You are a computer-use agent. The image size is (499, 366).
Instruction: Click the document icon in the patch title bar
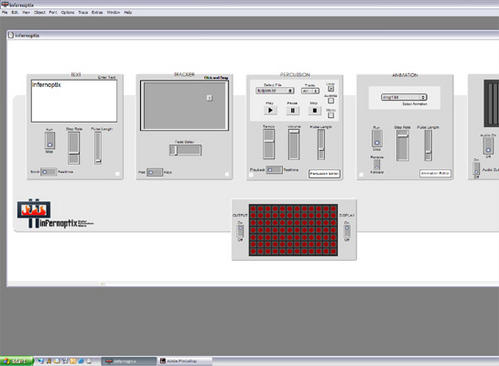(11, 35)
